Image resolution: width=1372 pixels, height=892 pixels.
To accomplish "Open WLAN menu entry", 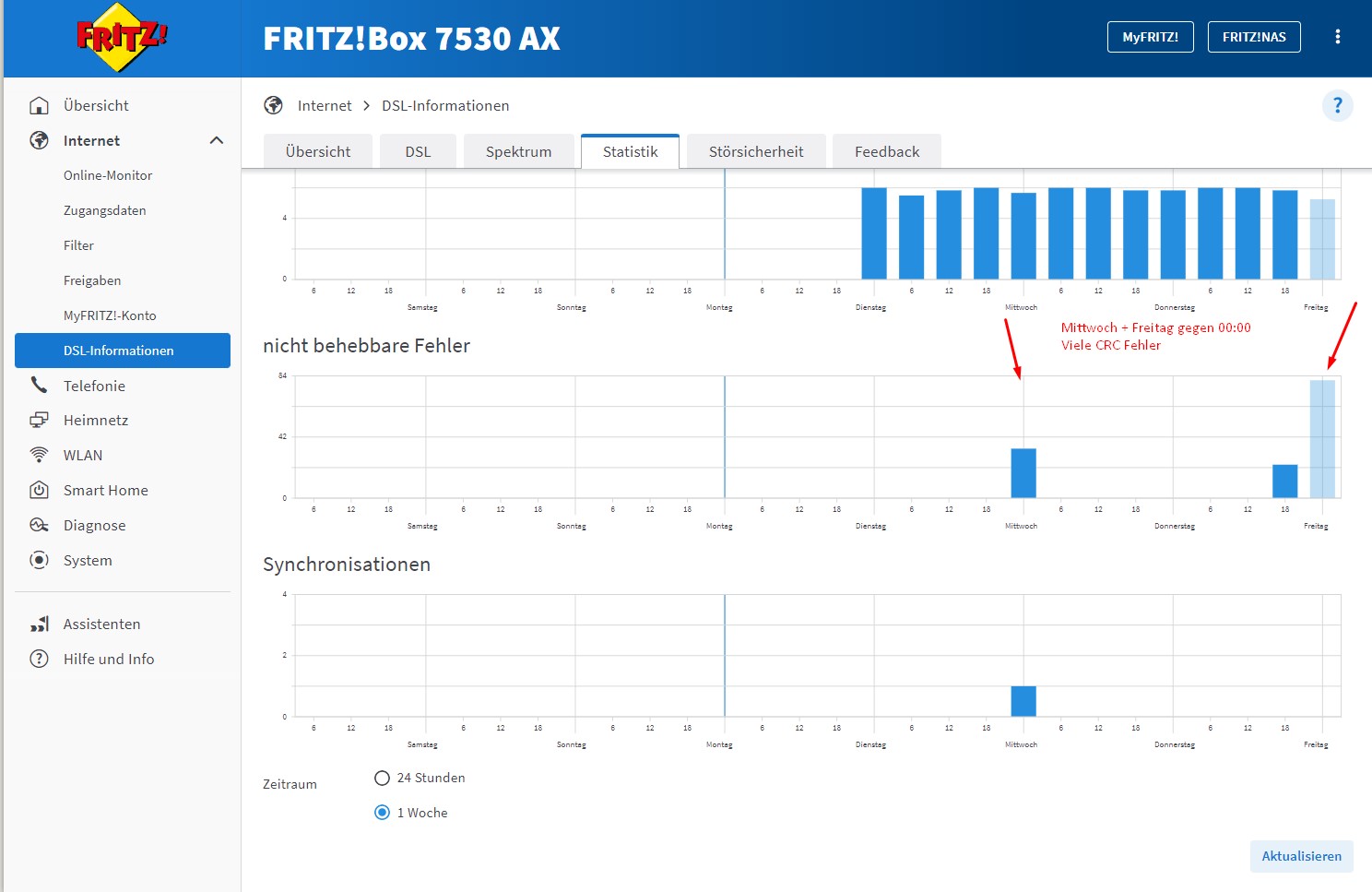I will 83,455.
